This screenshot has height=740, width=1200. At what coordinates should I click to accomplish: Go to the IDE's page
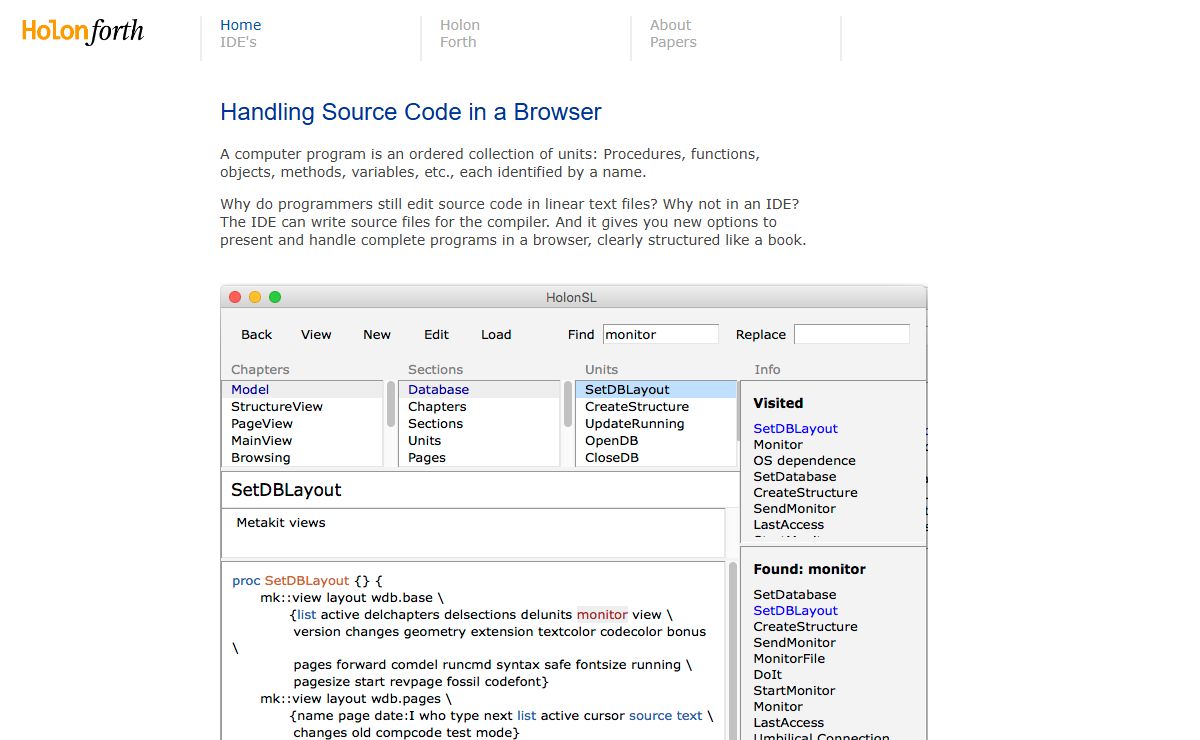pos(238,42)
